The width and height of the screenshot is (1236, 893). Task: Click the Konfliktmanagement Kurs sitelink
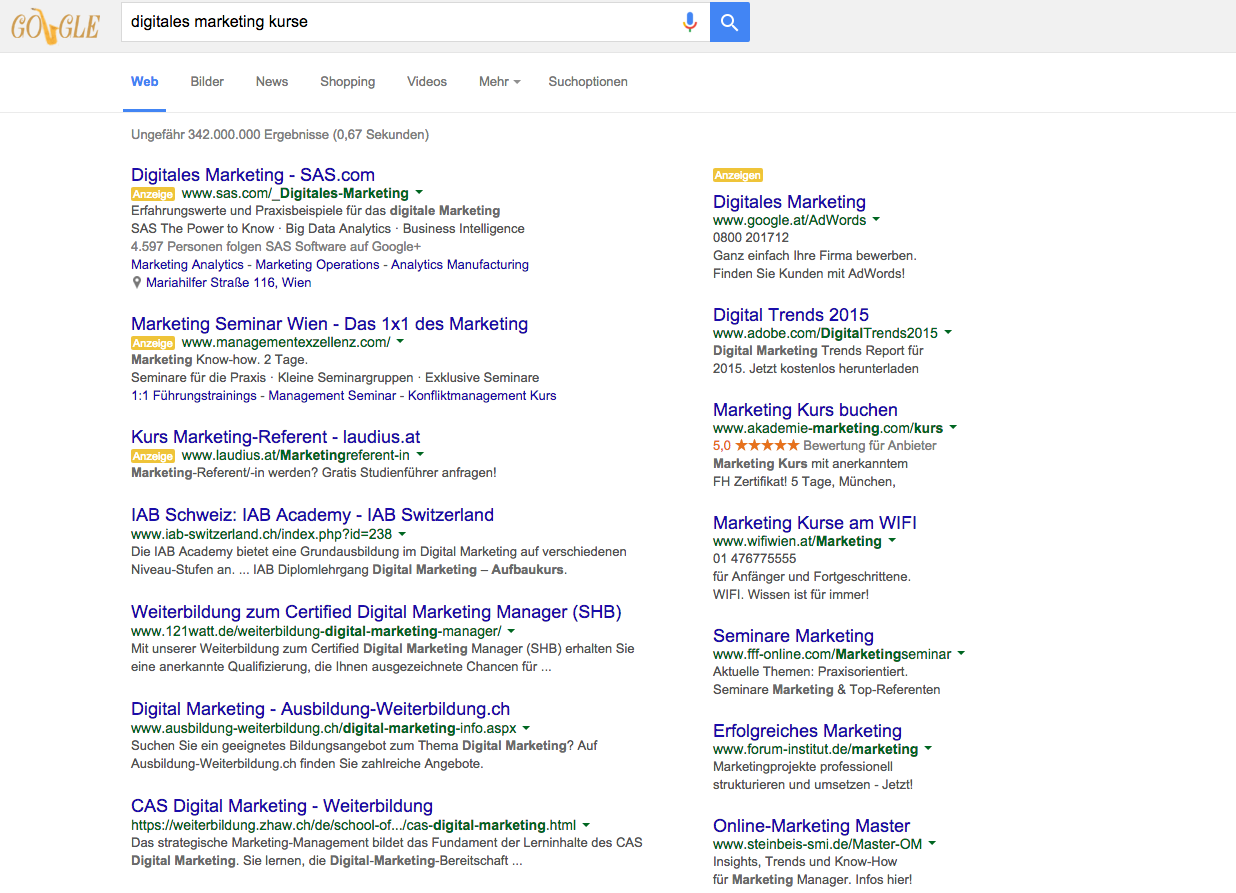482,396
